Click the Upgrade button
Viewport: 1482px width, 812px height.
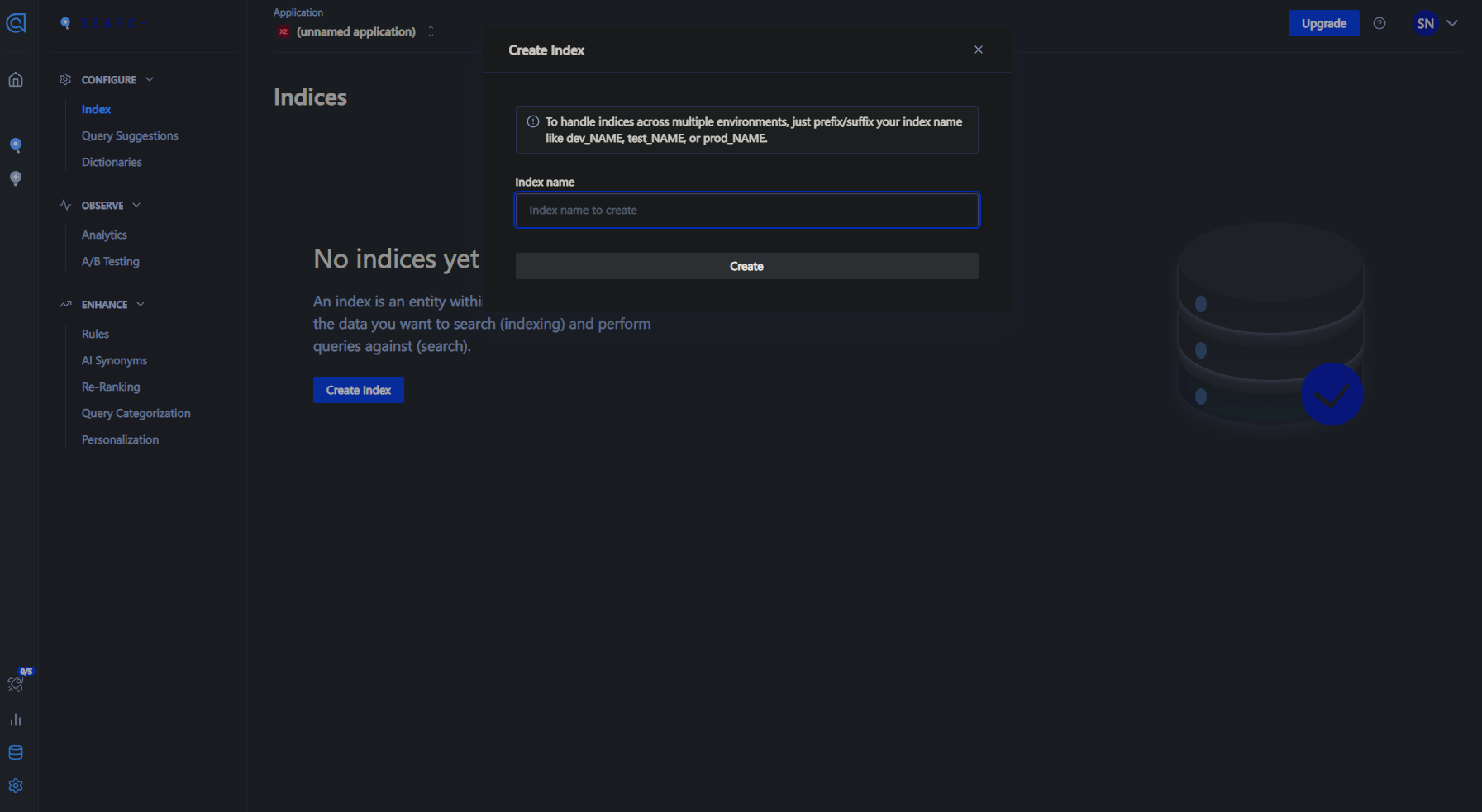(1323, 23)
